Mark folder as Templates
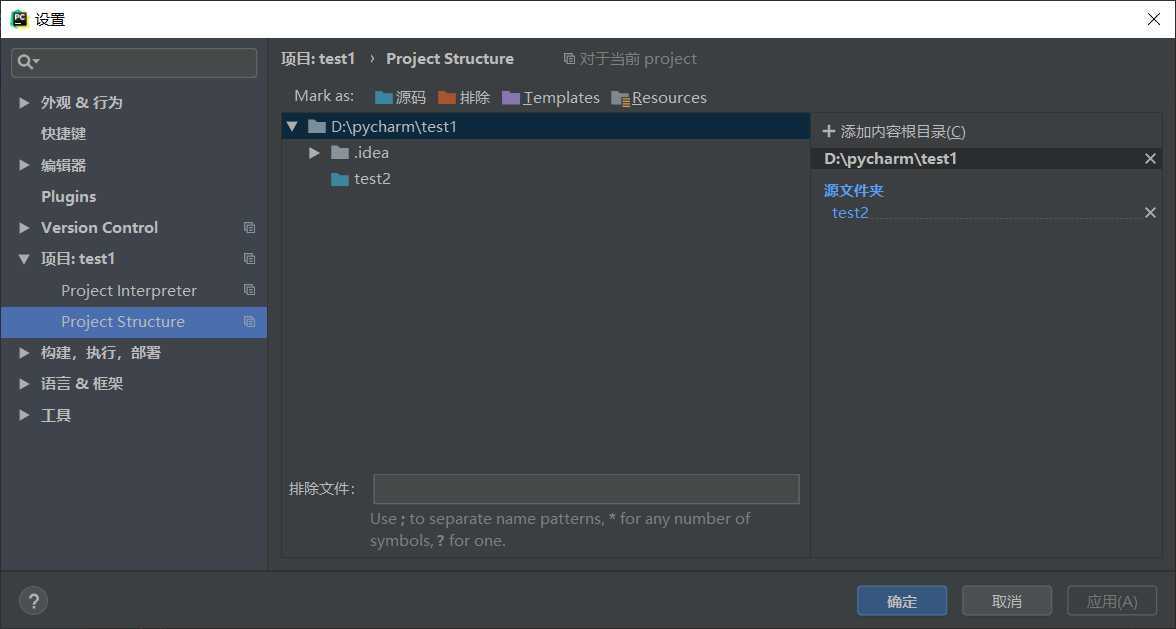Screen dimensions: 1176x629 (550, 97)
